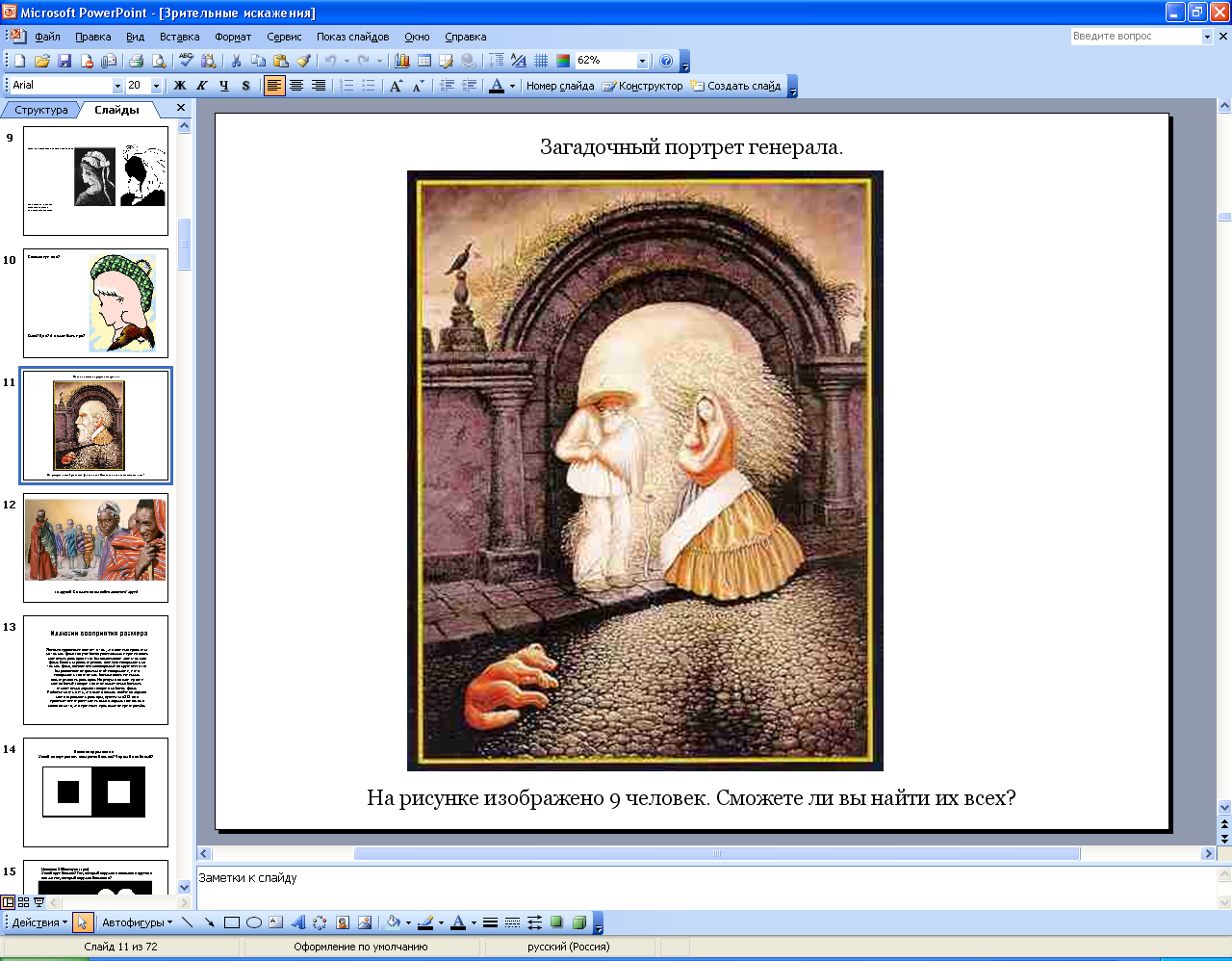Close the slides pane with X

pyautogui.click(x=181, y=108)
